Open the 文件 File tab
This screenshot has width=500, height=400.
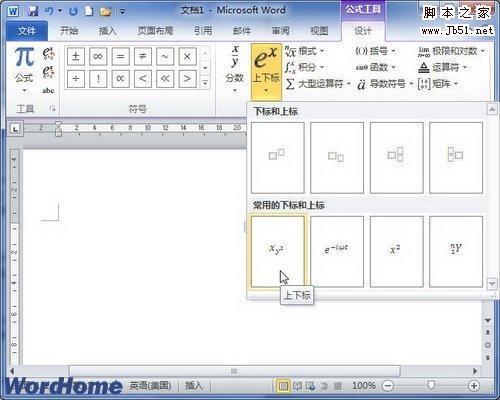click(x=27, y=31)
